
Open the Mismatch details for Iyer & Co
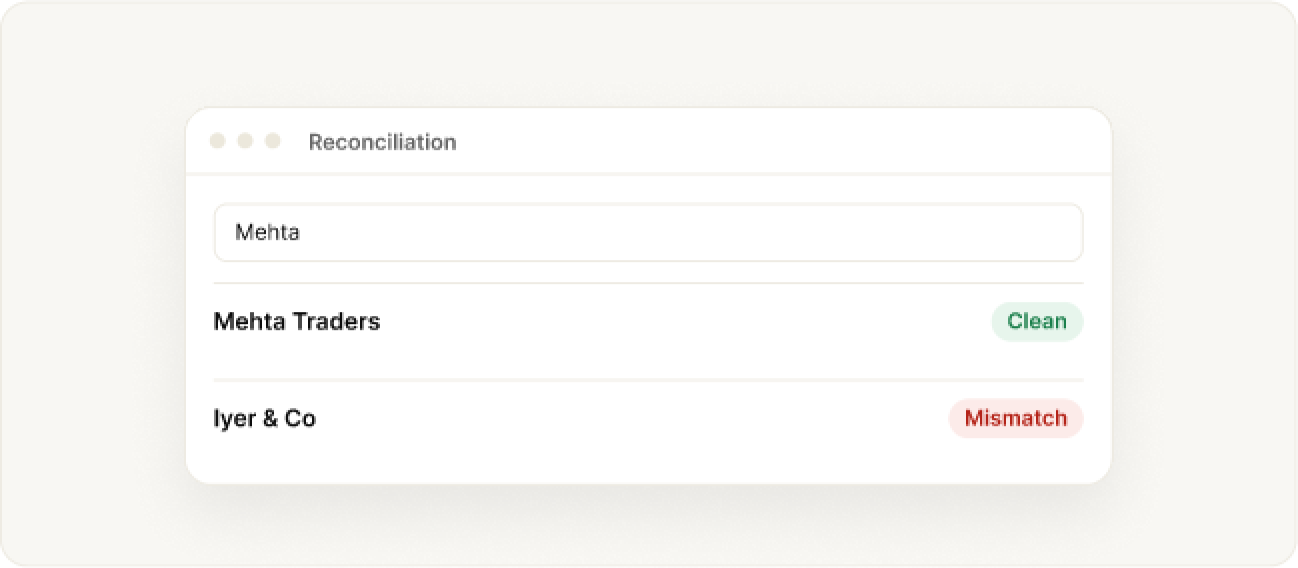1016,418
